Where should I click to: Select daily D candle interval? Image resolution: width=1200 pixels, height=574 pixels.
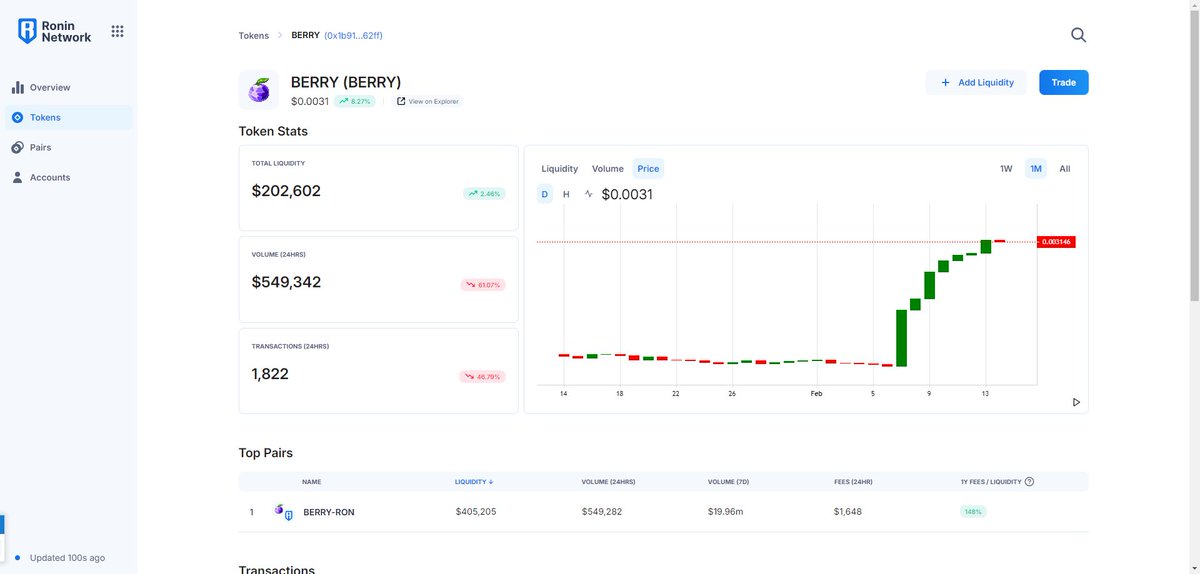(x=545, y=194)
